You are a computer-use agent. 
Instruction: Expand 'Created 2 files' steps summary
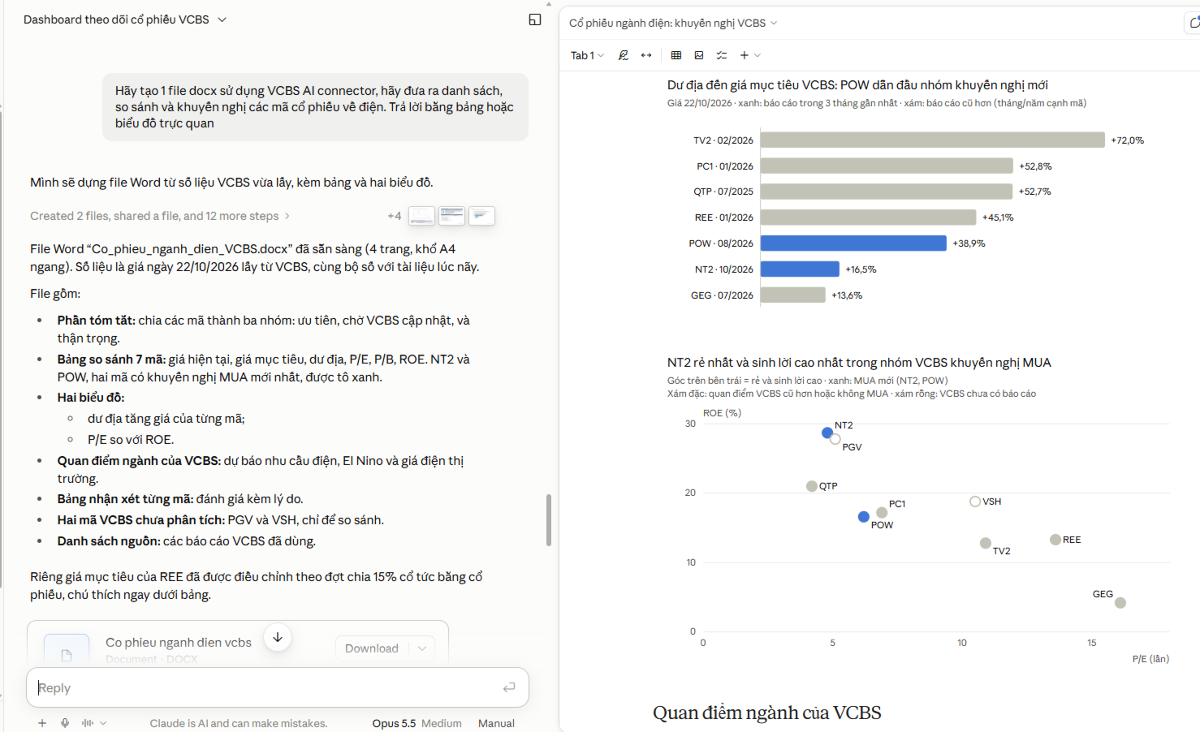click(160, 216)
